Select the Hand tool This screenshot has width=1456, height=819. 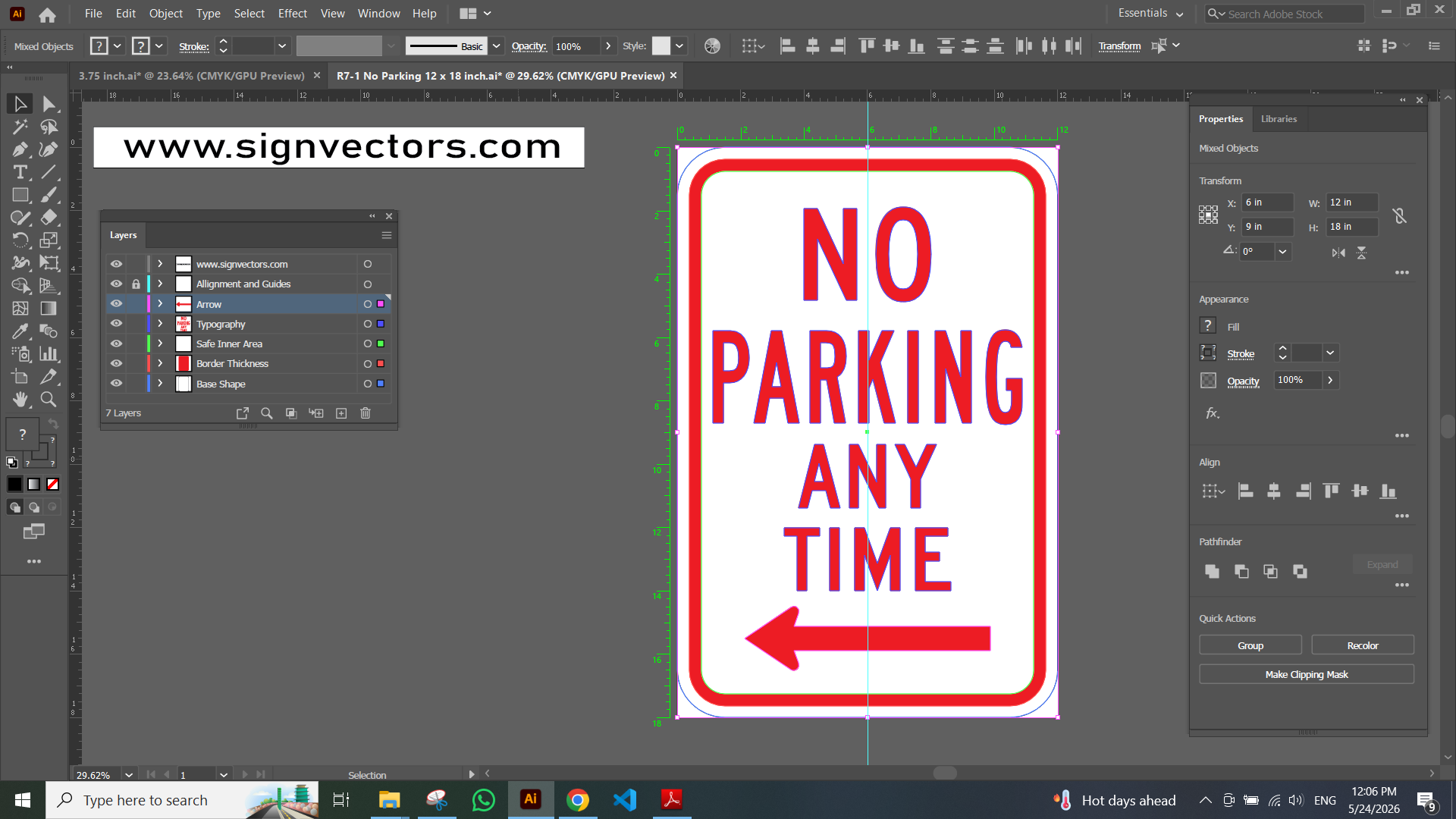click(x=20, y=399)
